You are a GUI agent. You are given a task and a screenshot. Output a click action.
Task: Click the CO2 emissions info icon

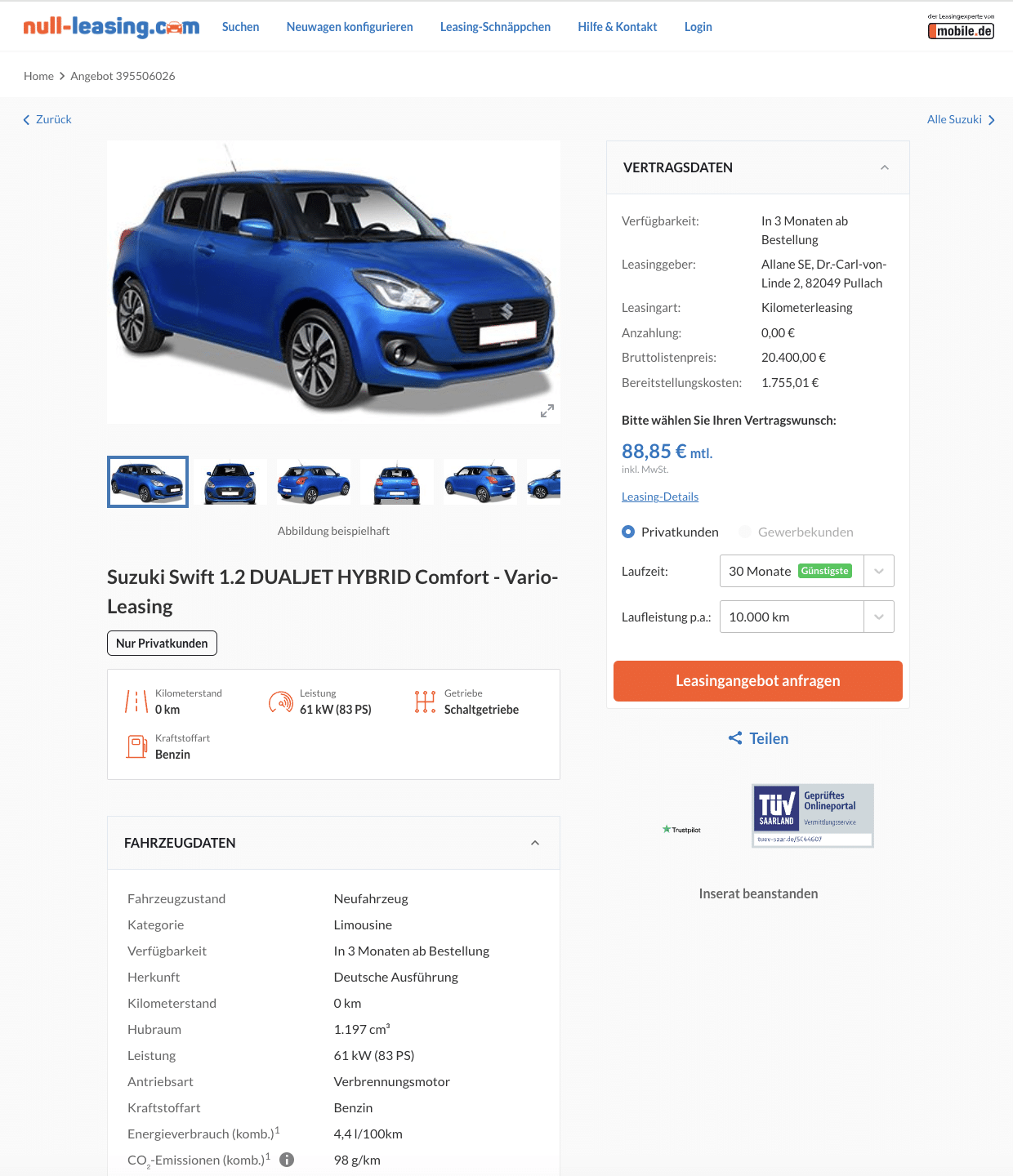287,1160
